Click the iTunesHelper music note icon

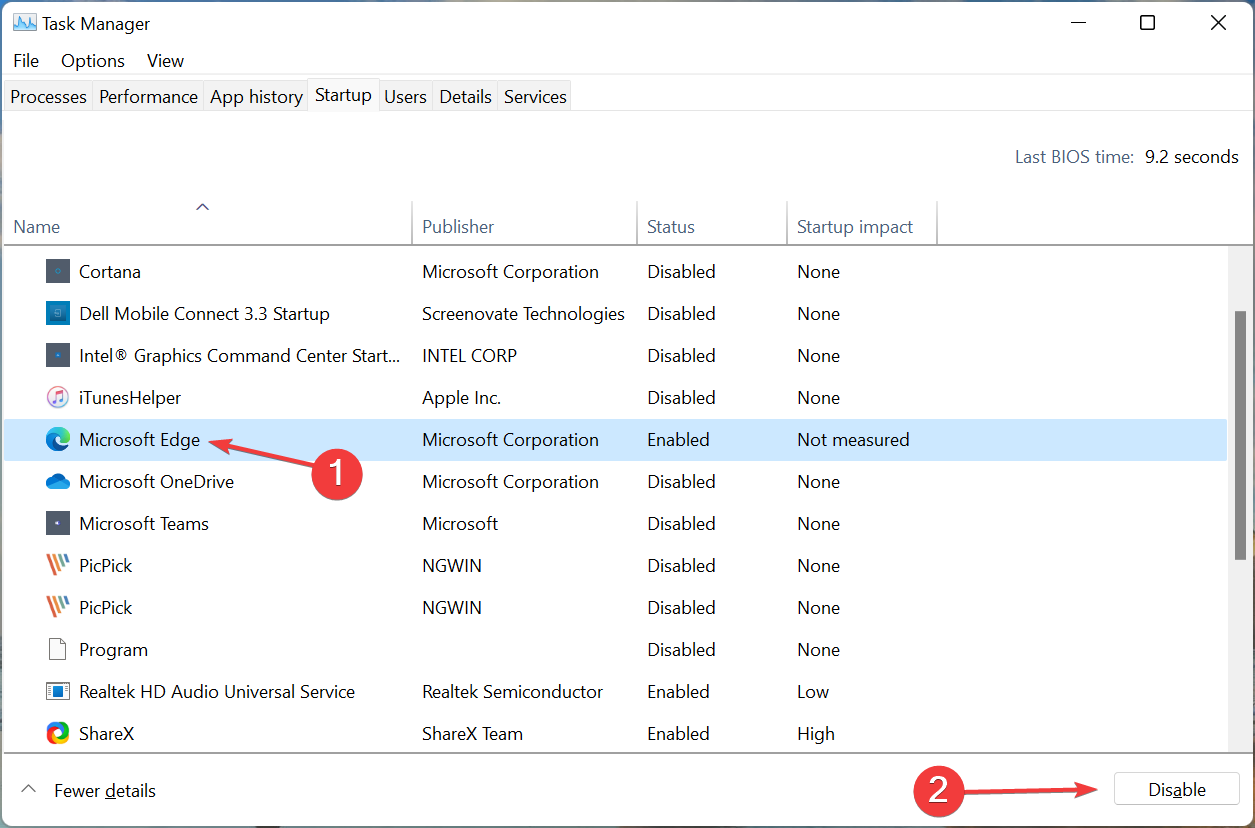[57, 397]
